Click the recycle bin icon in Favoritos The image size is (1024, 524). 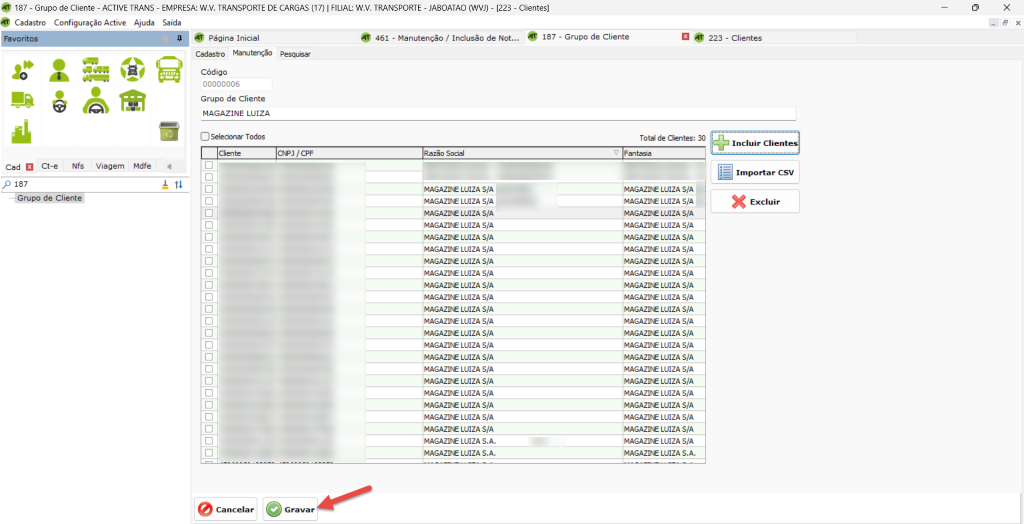(x=169, y=131)
